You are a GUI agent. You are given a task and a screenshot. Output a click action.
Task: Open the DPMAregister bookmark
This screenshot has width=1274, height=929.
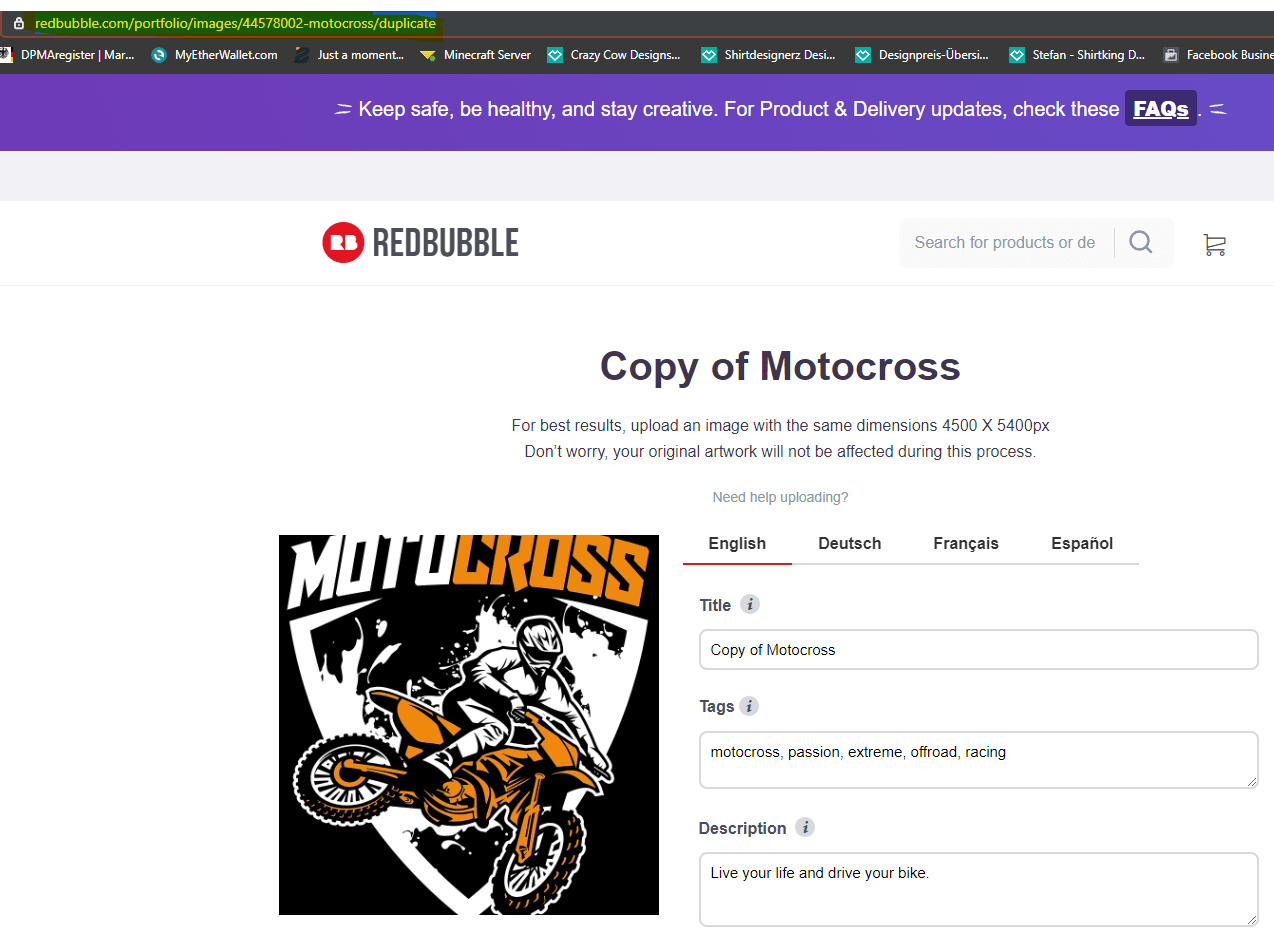click(67, 55)
